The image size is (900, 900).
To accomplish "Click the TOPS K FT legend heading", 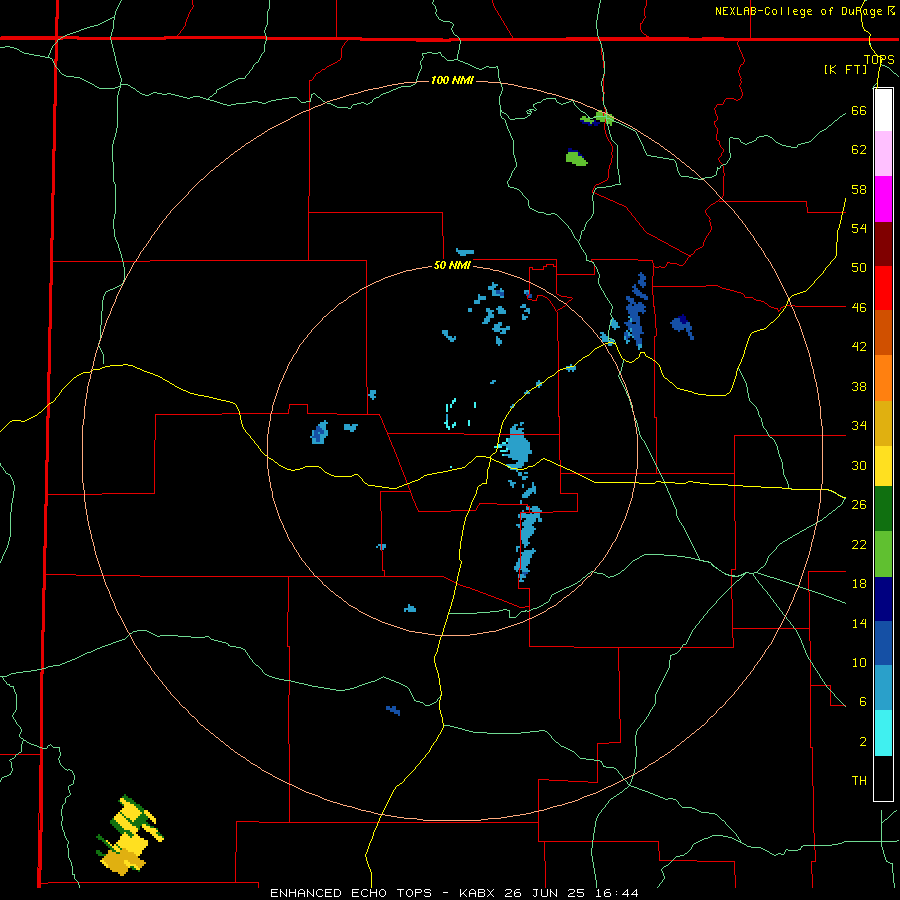I will (859, 64).
